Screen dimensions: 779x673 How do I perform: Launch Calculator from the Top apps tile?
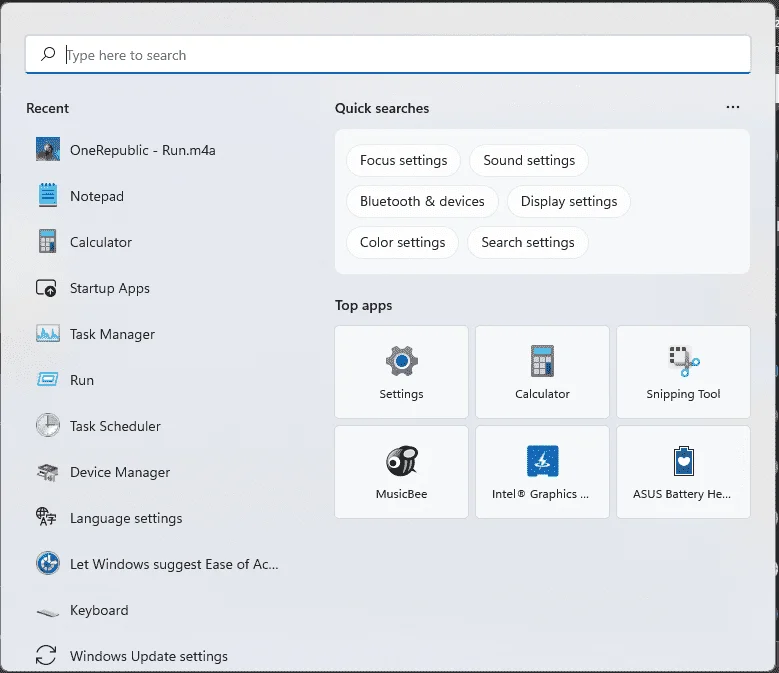coord(542,372)
